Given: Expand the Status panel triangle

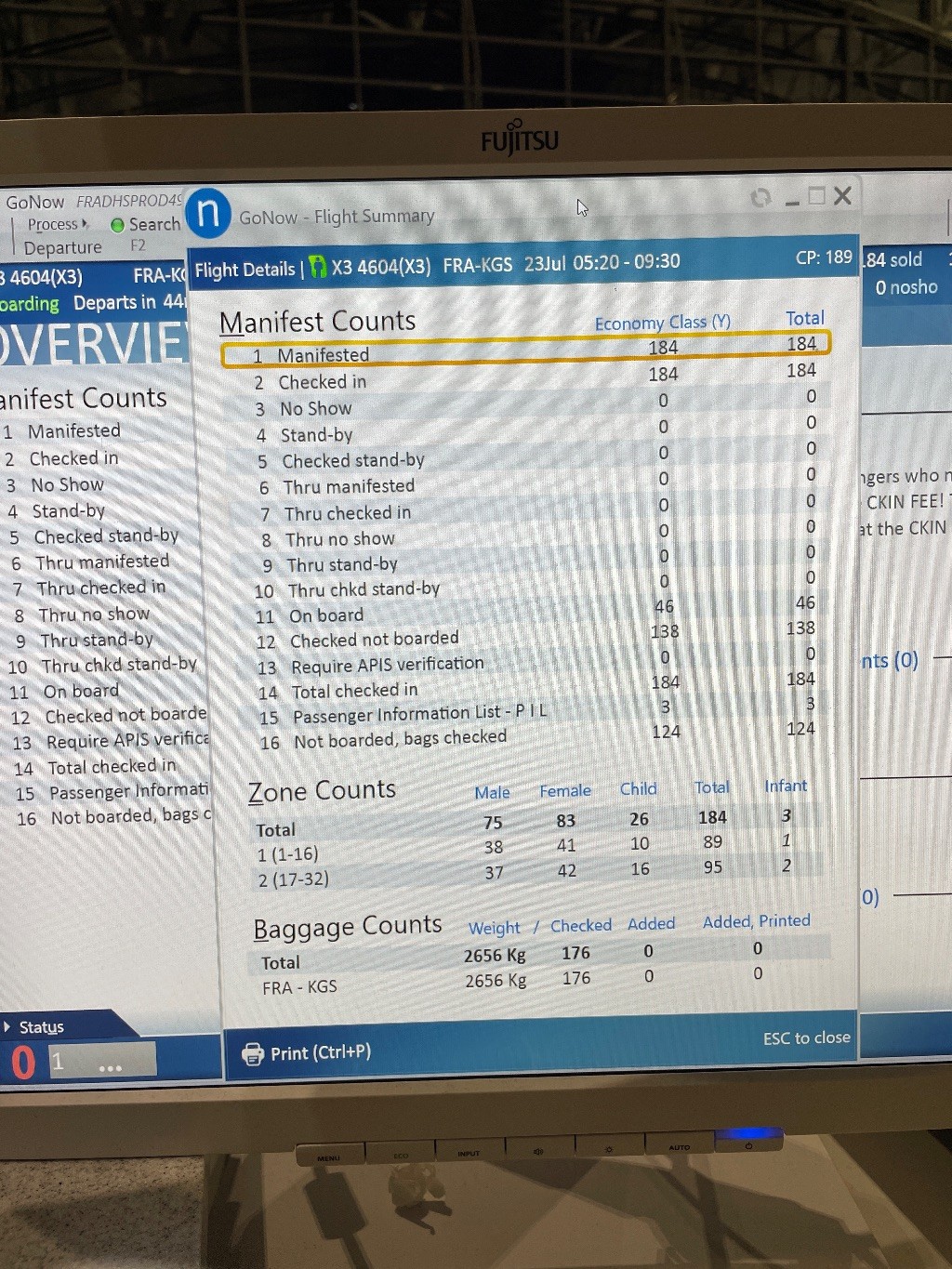Looking at the screenshot, I should pyautogui.click(x=8, y=1026).
